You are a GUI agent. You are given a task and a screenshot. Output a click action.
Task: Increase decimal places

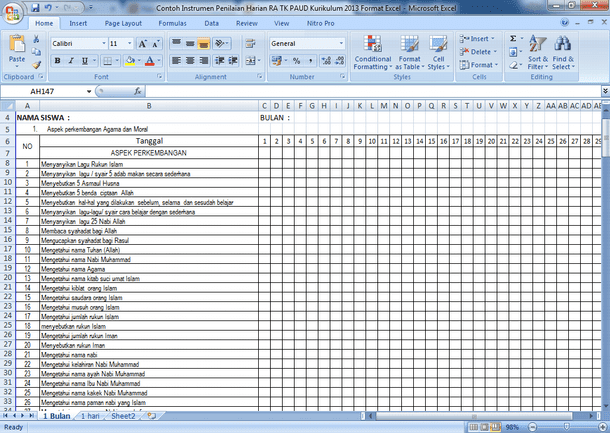pos(326,61)
